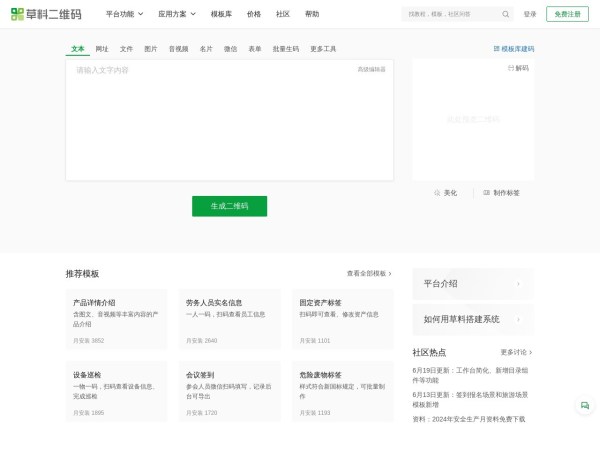This screenshot has width=600, height=450.
Task: Open the 模板库 menu item
Action: [x=221, y=14]
